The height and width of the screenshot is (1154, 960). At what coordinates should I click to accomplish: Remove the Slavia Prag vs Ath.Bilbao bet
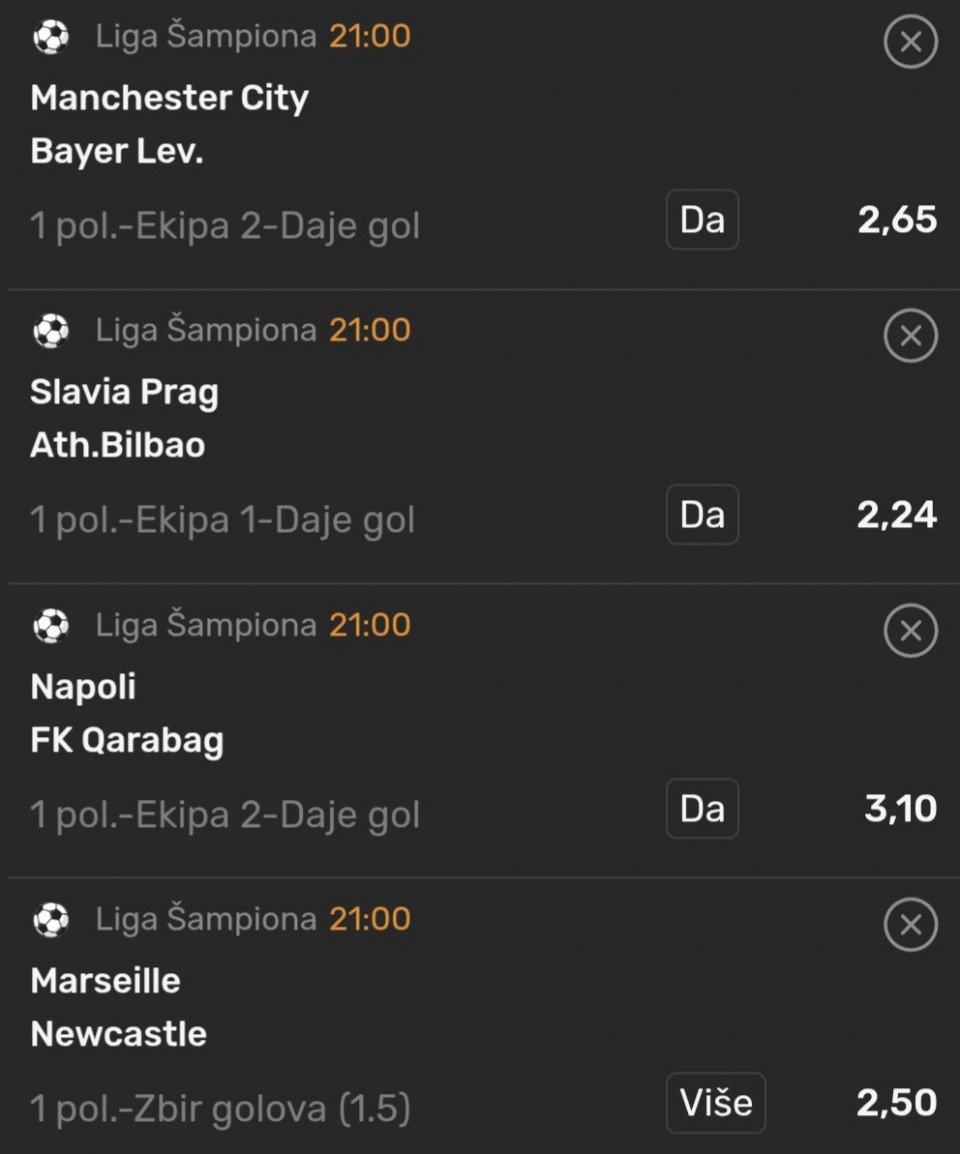coord(910,336)
